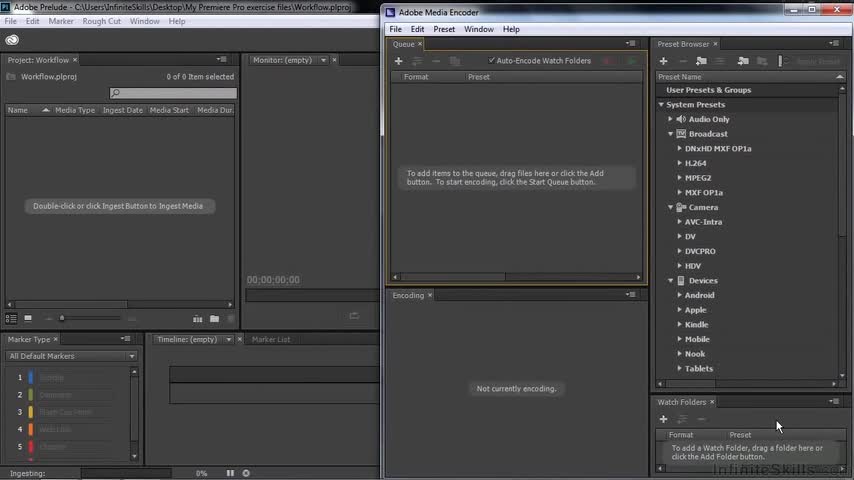Close the Prelude Project: Workflow tab
The image size is (854, 480).
point(75,60)
